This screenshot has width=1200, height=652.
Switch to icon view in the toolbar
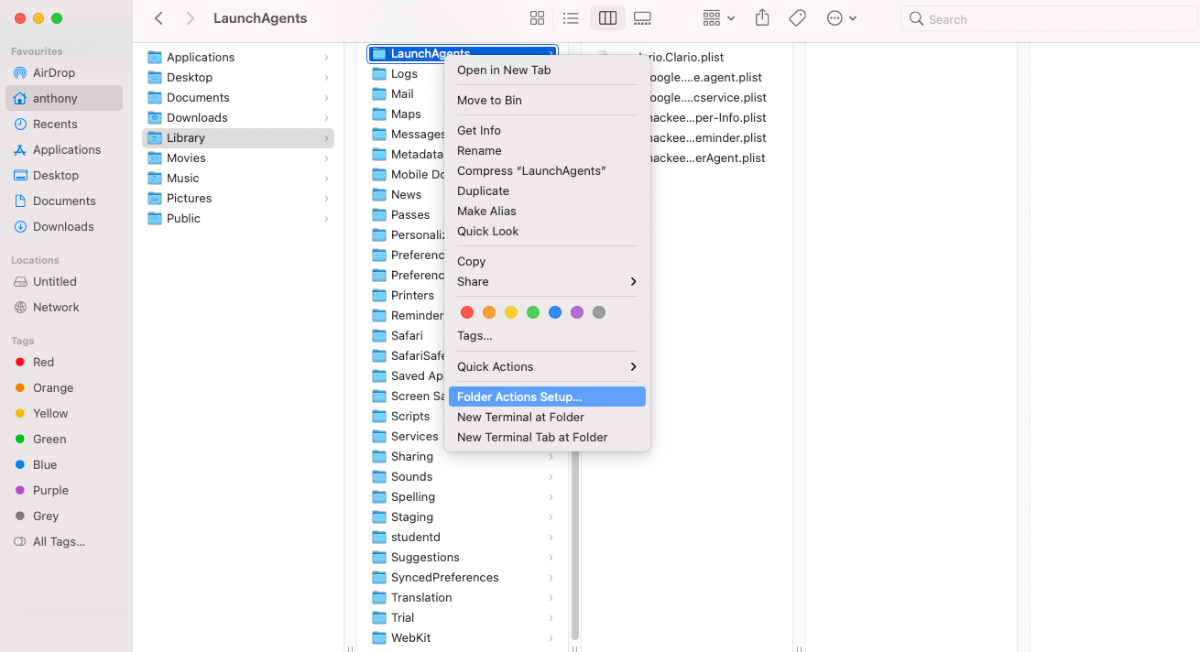(537, 18)
